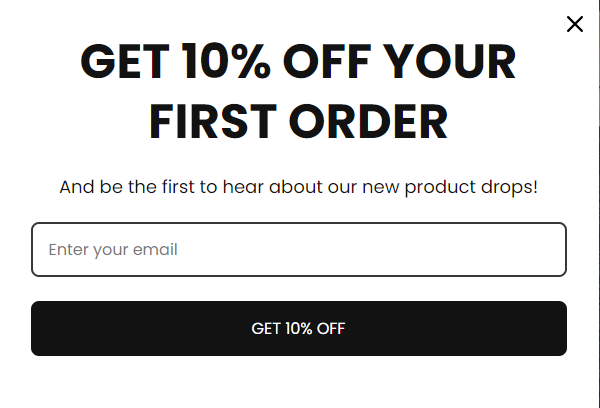600x408 pixels.
Task: Close the discount popup with the X
Action: [x=574, y=24]
